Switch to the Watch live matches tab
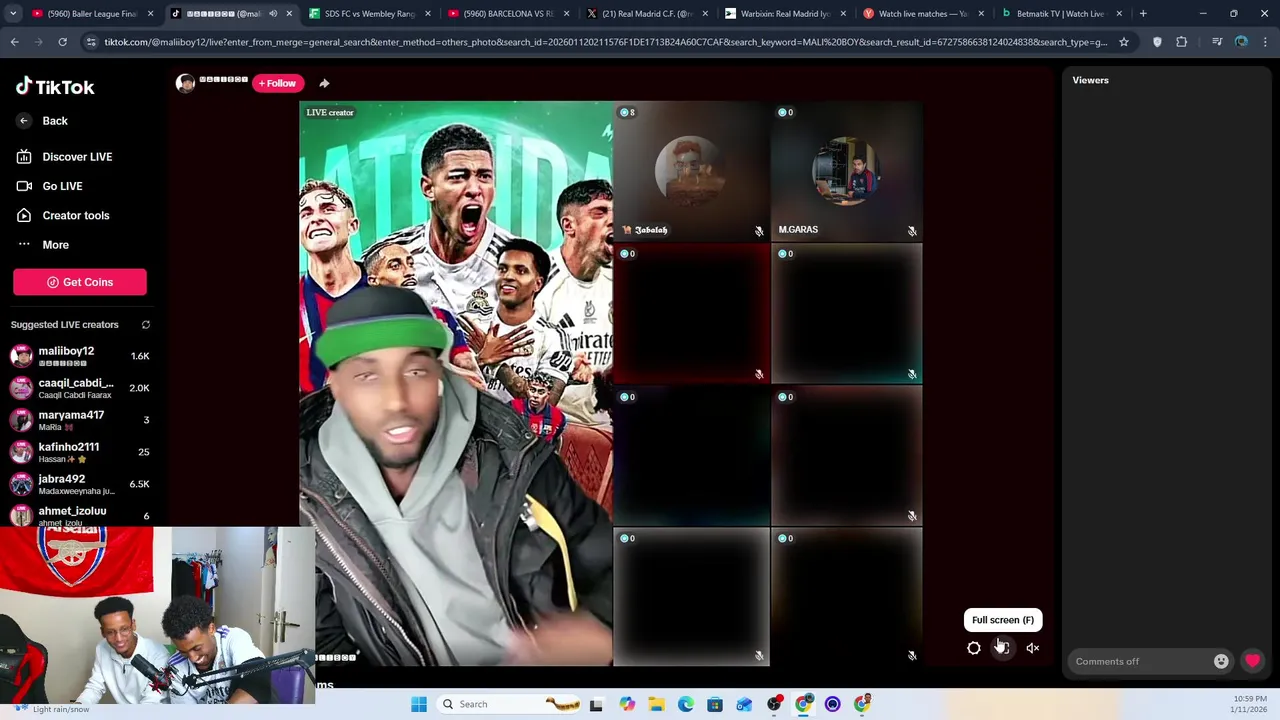1280x720 pixels. [x=923, y=14]
